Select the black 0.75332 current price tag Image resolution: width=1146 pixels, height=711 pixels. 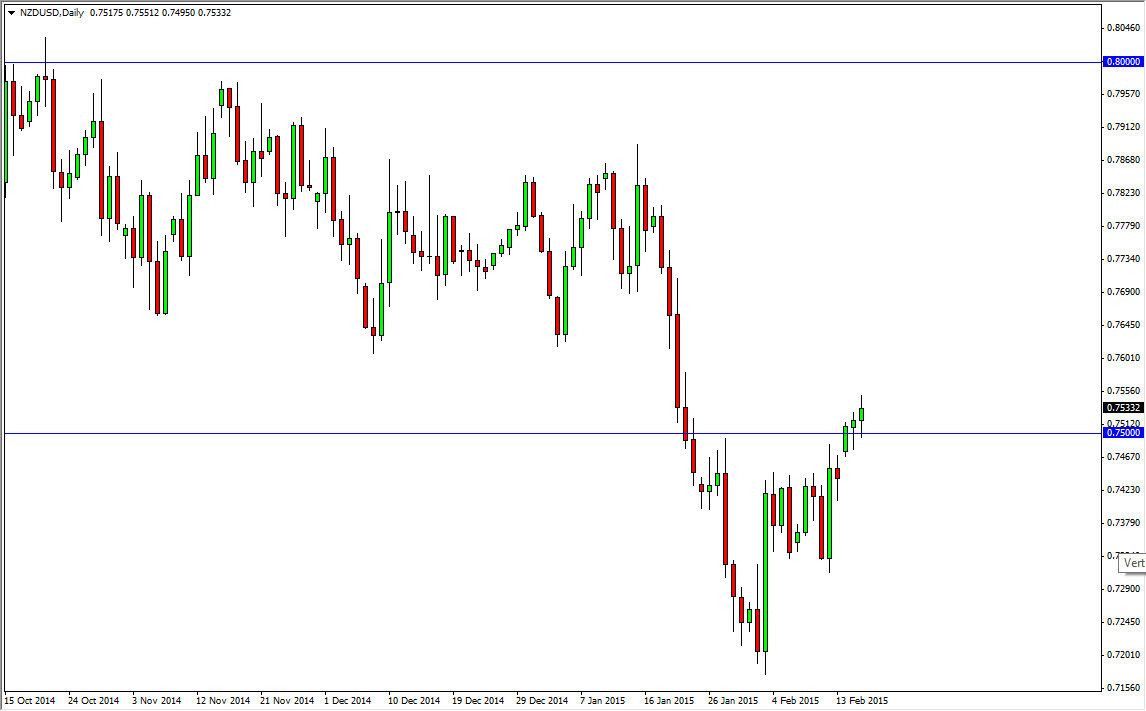[1123, 407]
